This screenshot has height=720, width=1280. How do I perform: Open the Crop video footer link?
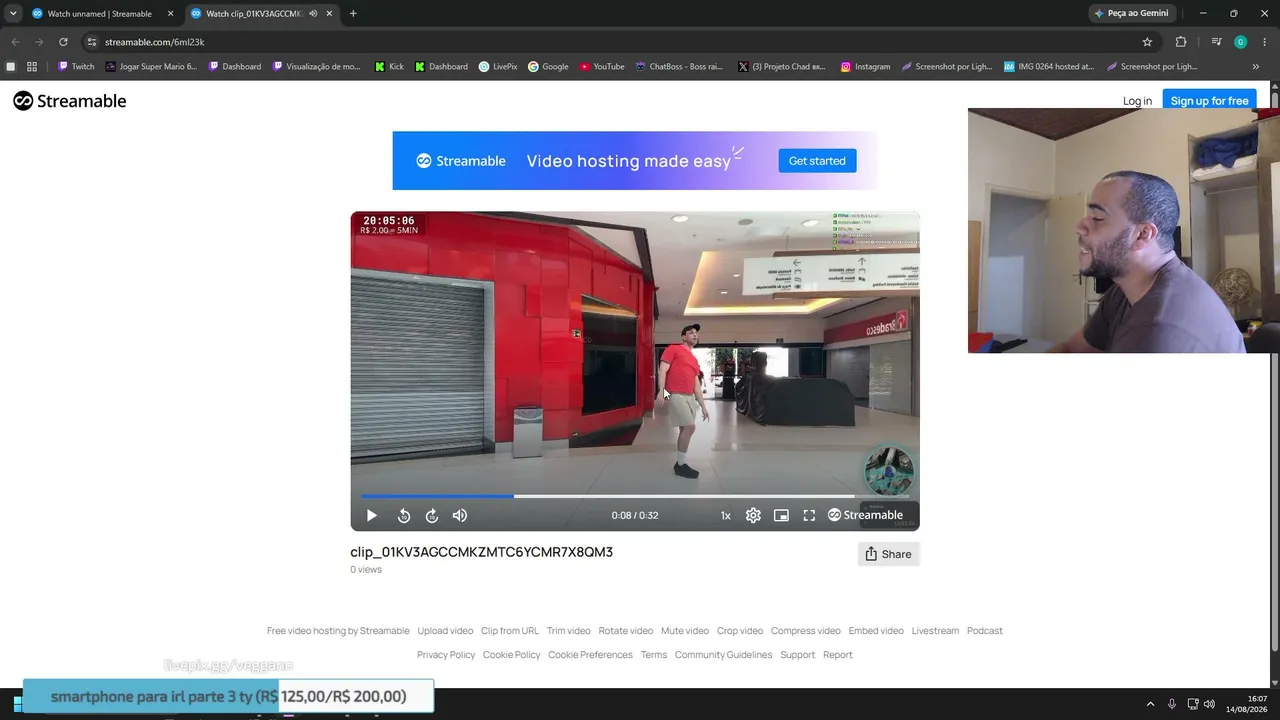(740, 631)
